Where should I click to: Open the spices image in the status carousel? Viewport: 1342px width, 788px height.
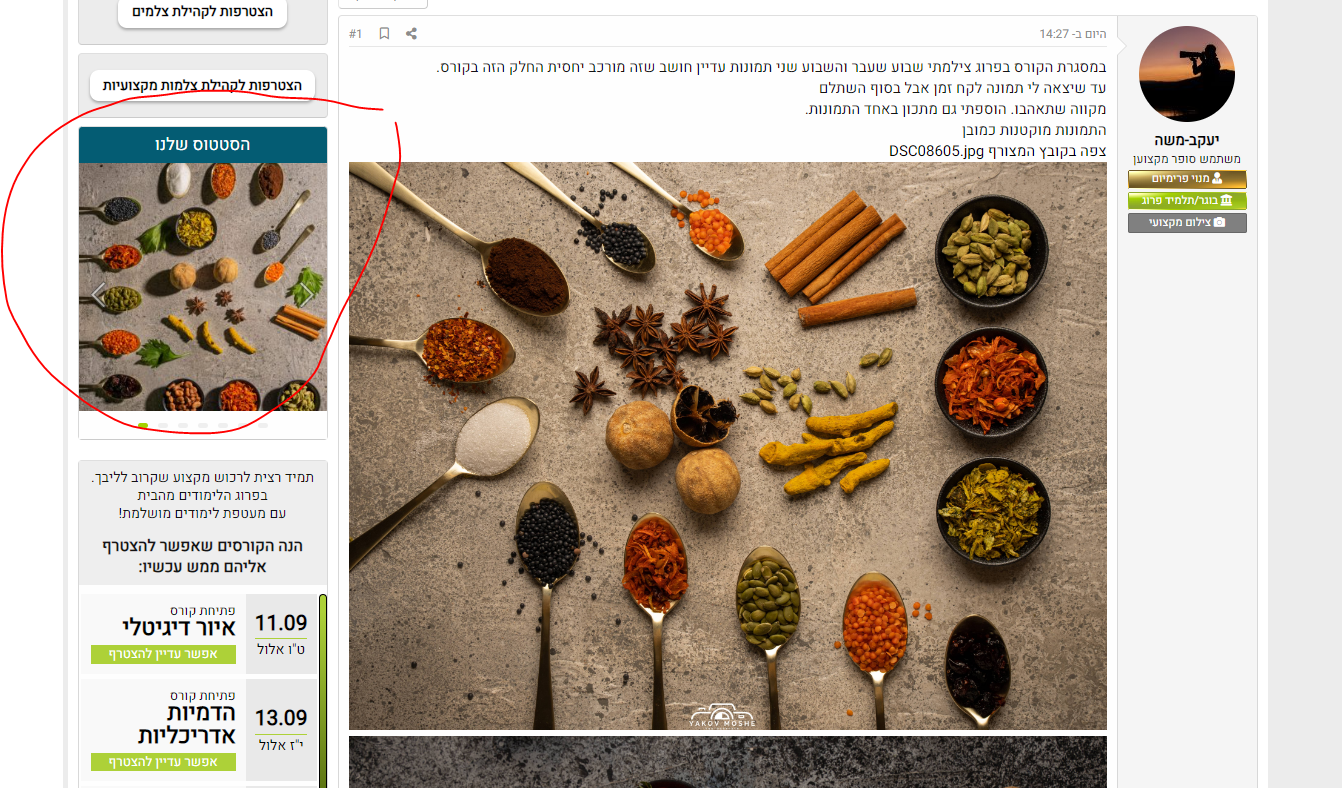203,287
